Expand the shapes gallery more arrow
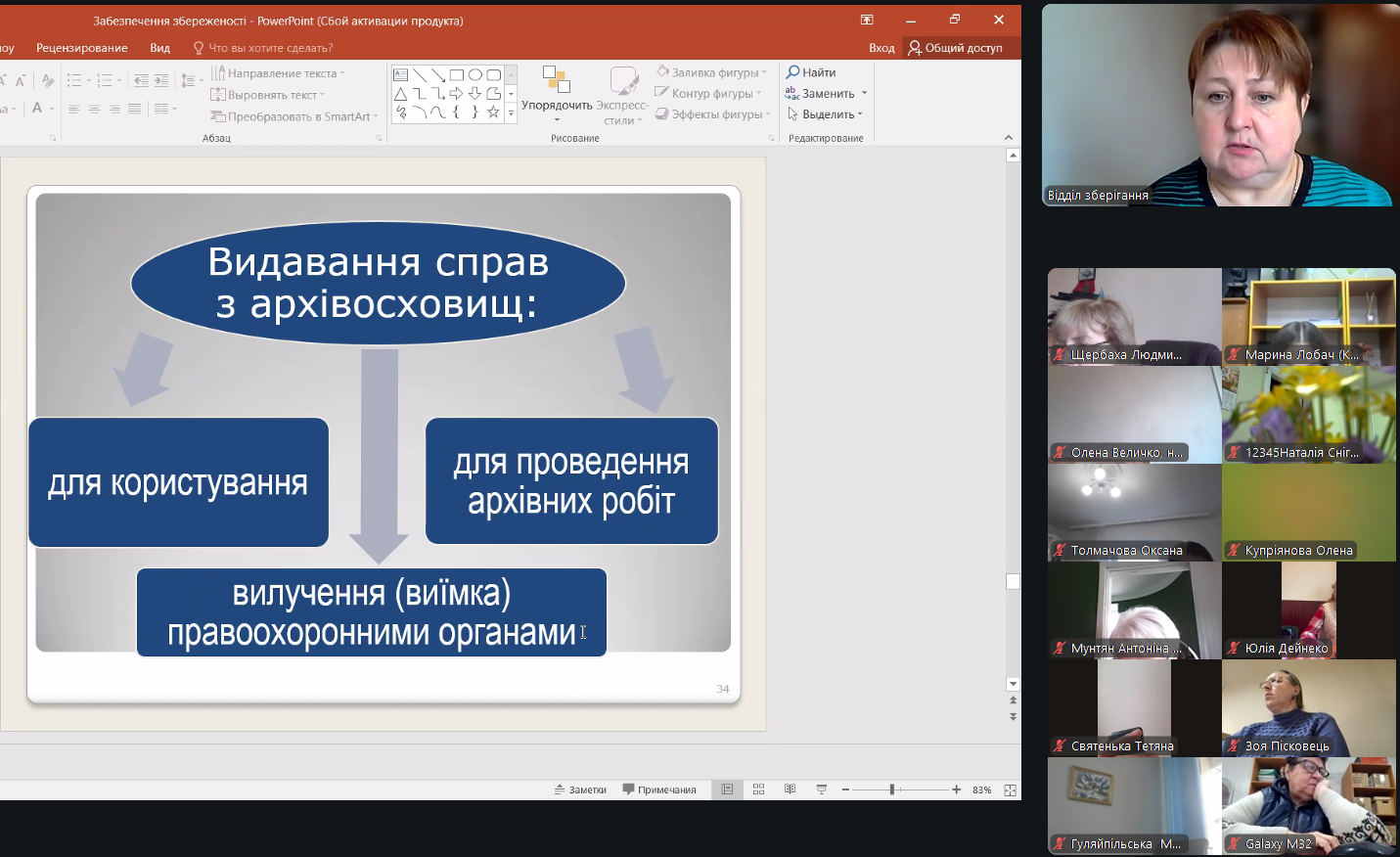 pos(511,113)
